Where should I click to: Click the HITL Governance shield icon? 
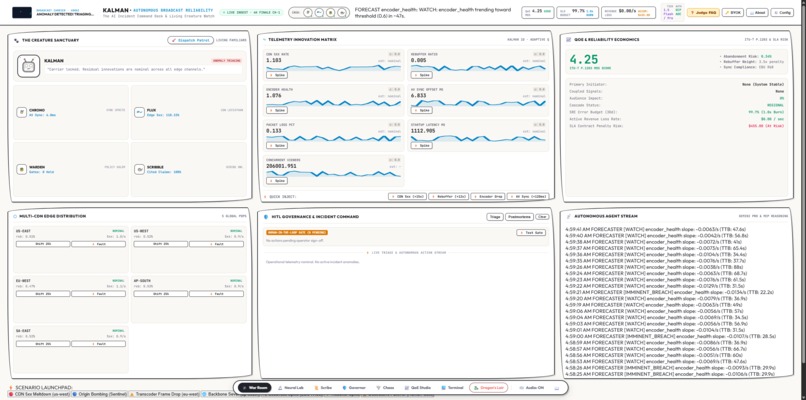(x=266, y=217)
